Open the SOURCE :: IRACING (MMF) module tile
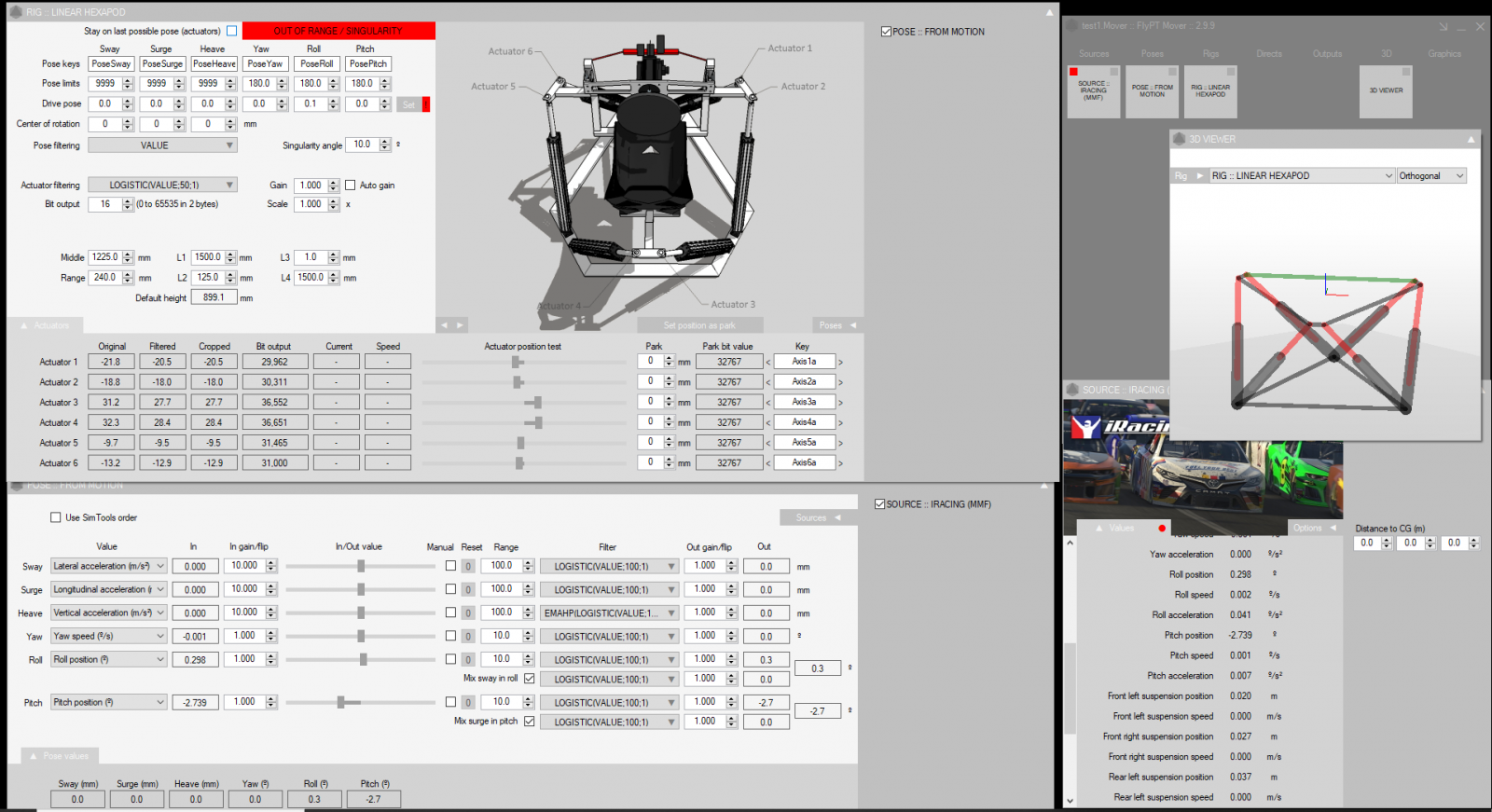This screenshot has width=1492, height=812. click(1093, 91)
